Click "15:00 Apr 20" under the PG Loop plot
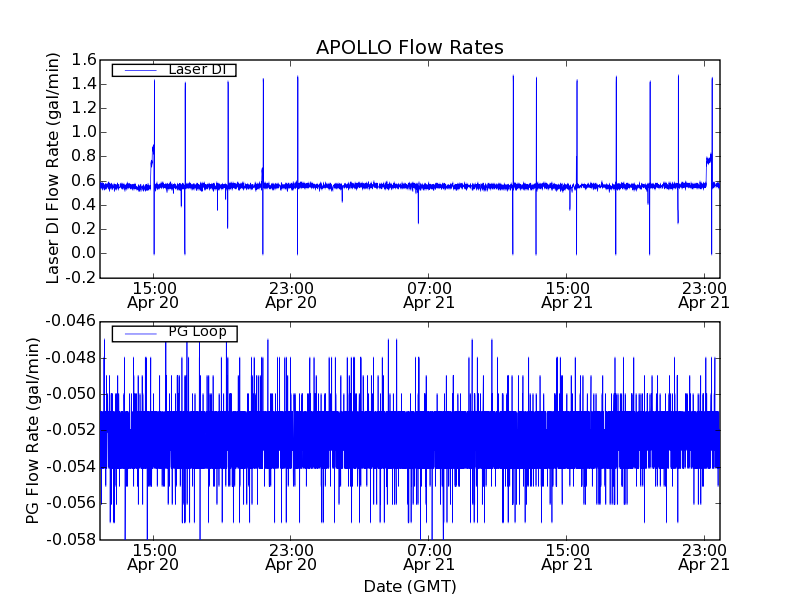 153,558
